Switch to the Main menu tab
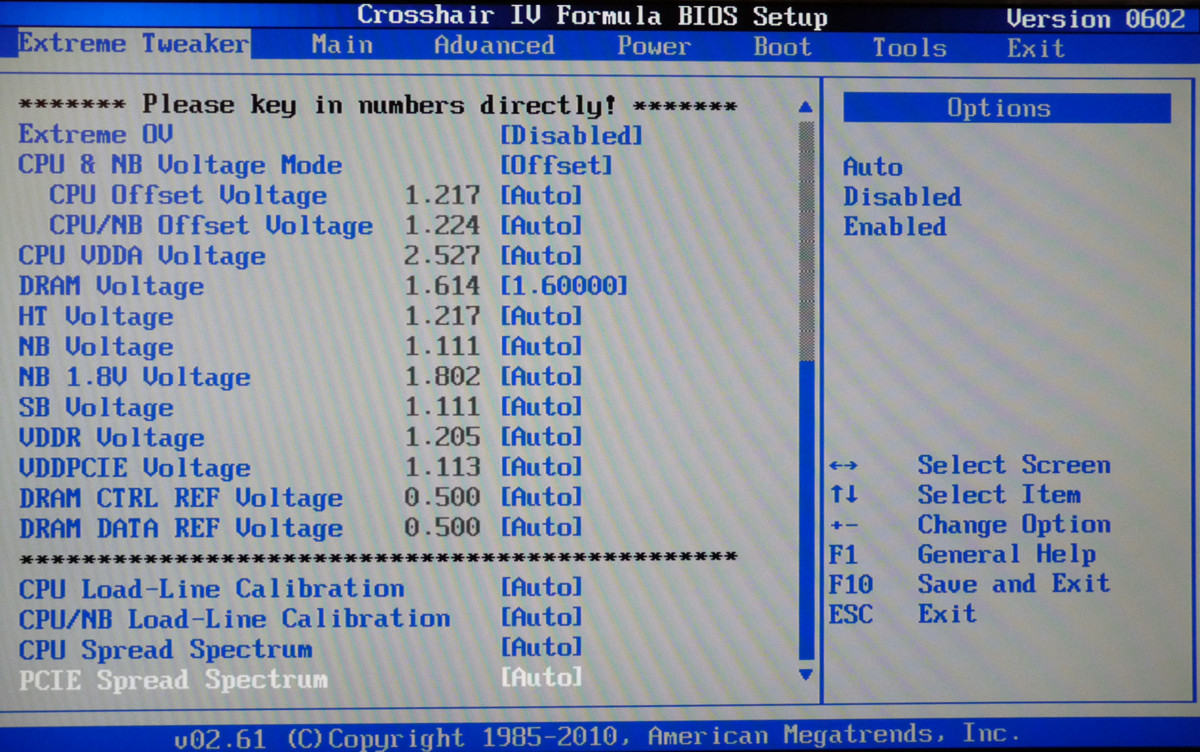Image resolution: width=1200 pixels, height=752 pixels. tap(342, 45)
